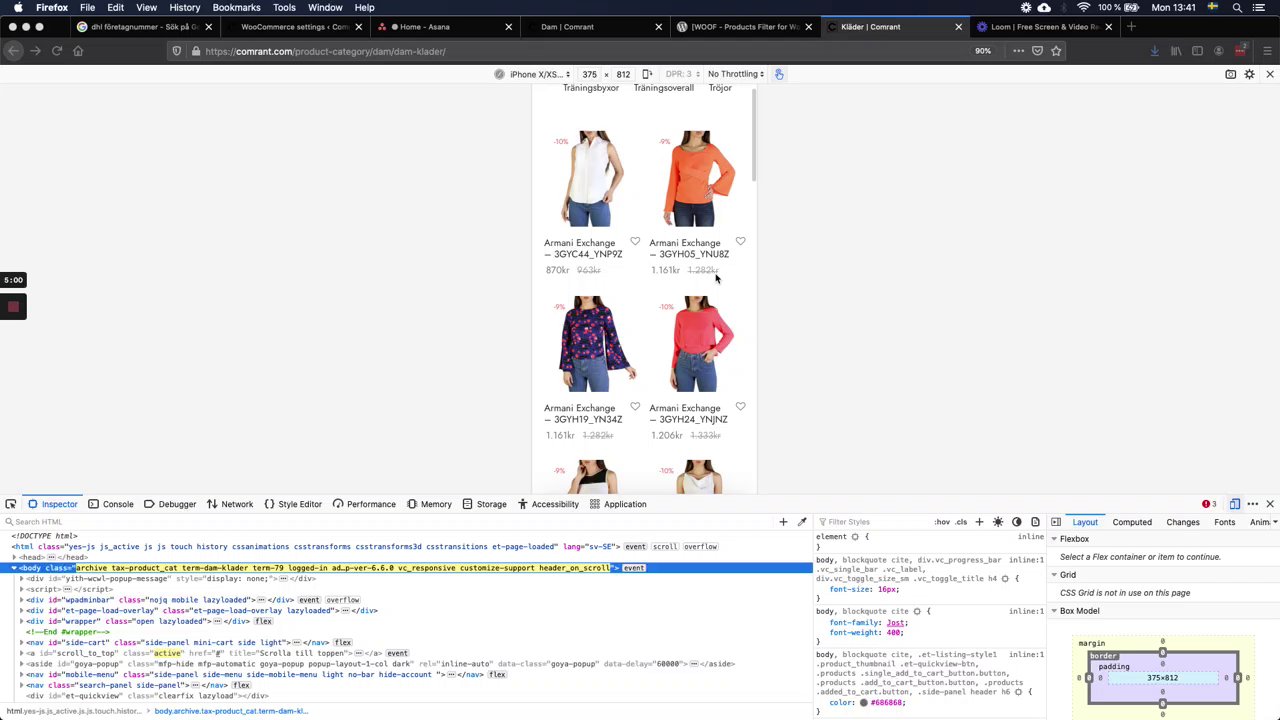
Task: Collapse the Grid section
Action: (1054, 575)
